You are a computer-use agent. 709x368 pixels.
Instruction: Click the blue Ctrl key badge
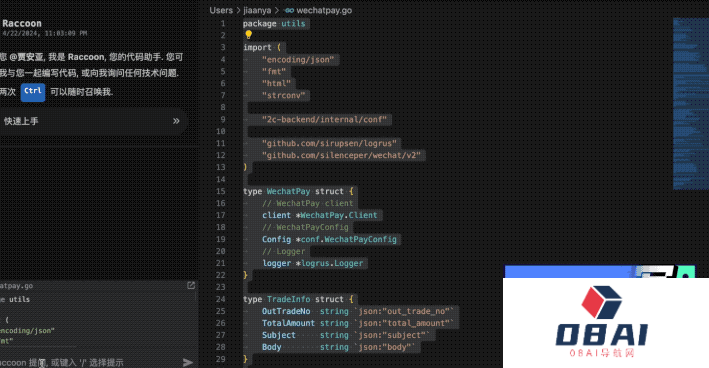33,92
